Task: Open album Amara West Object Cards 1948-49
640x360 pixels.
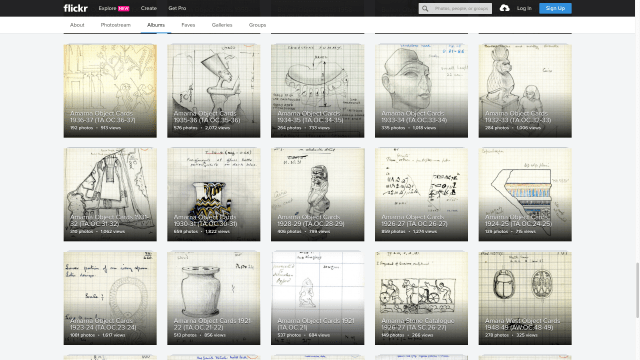Action: pos(525,298)
